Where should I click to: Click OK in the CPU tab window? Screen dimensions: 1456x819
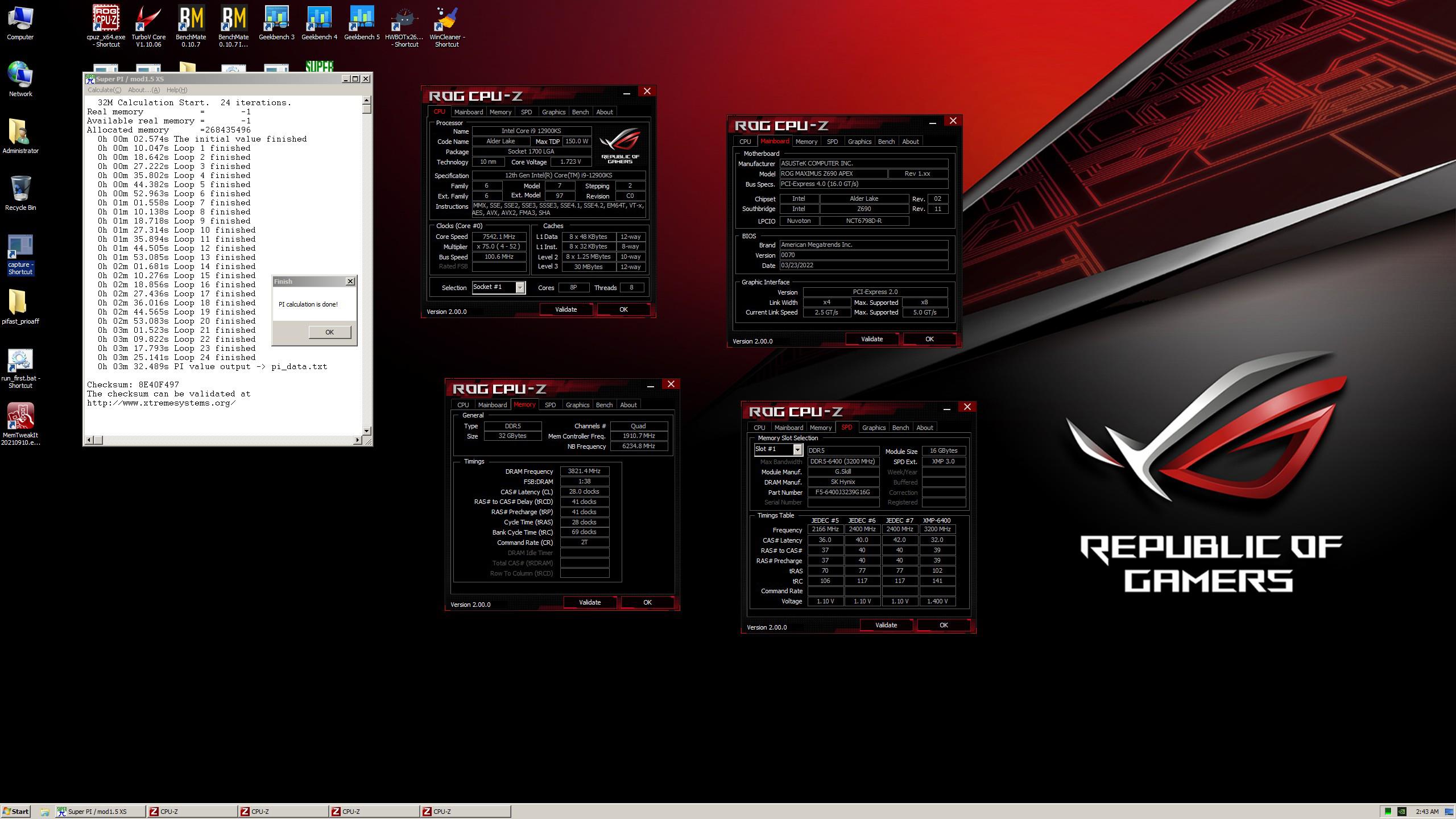623,309
